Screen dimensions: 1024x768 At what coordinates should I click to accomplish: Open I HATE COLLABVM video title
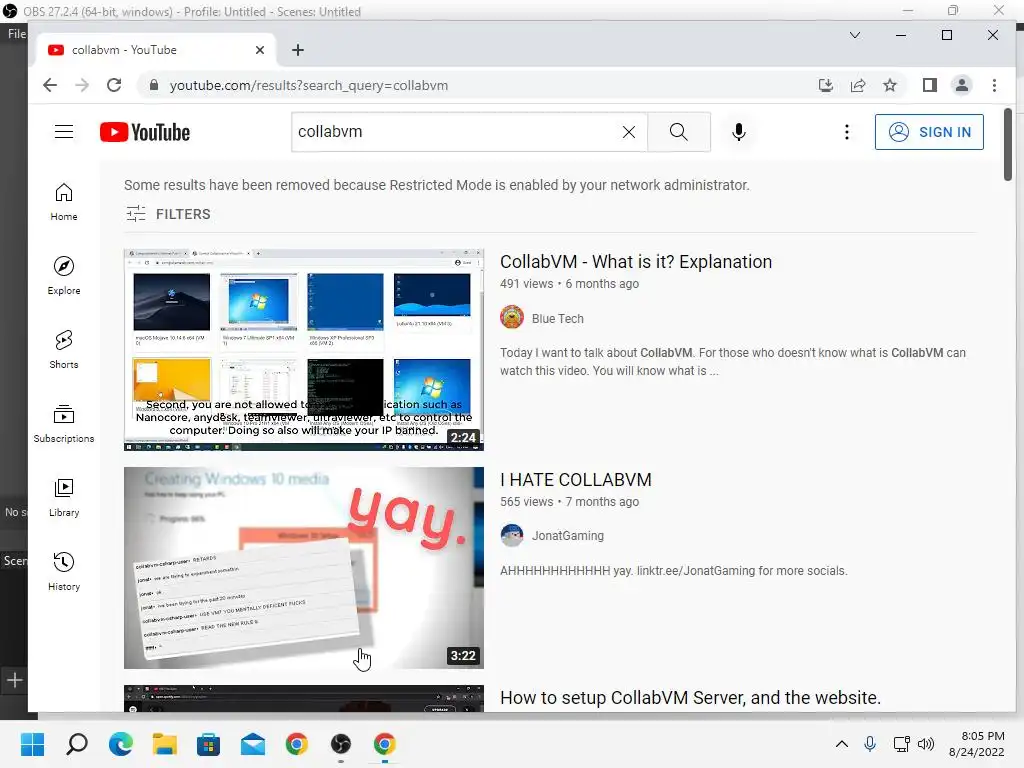[x=576, y=480]
